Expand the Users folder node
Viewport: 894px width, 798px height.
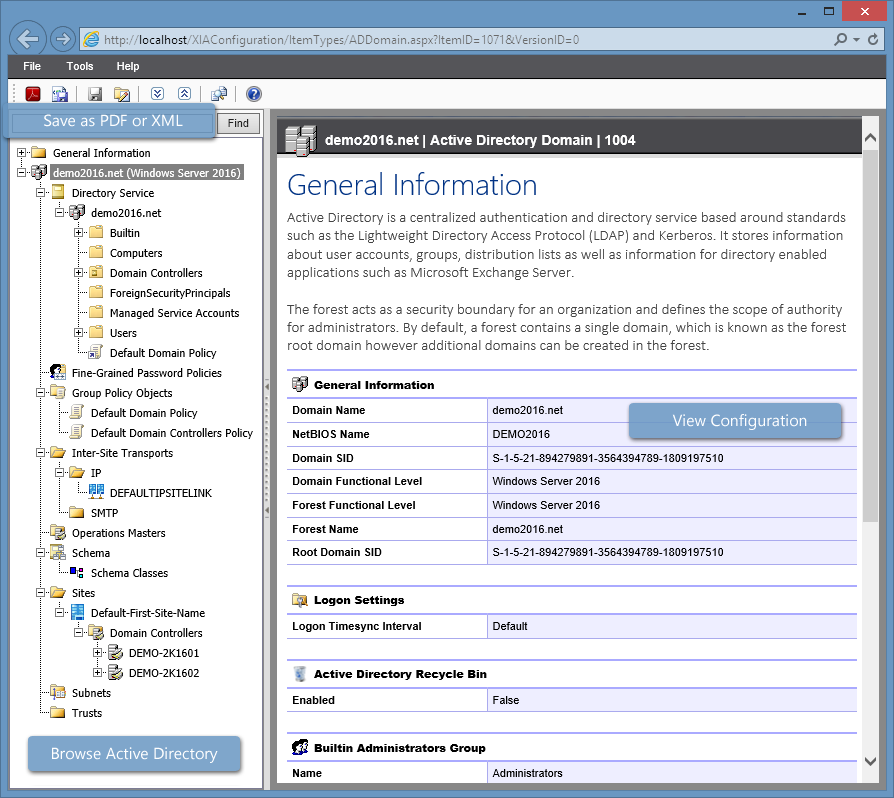(78, 332)
